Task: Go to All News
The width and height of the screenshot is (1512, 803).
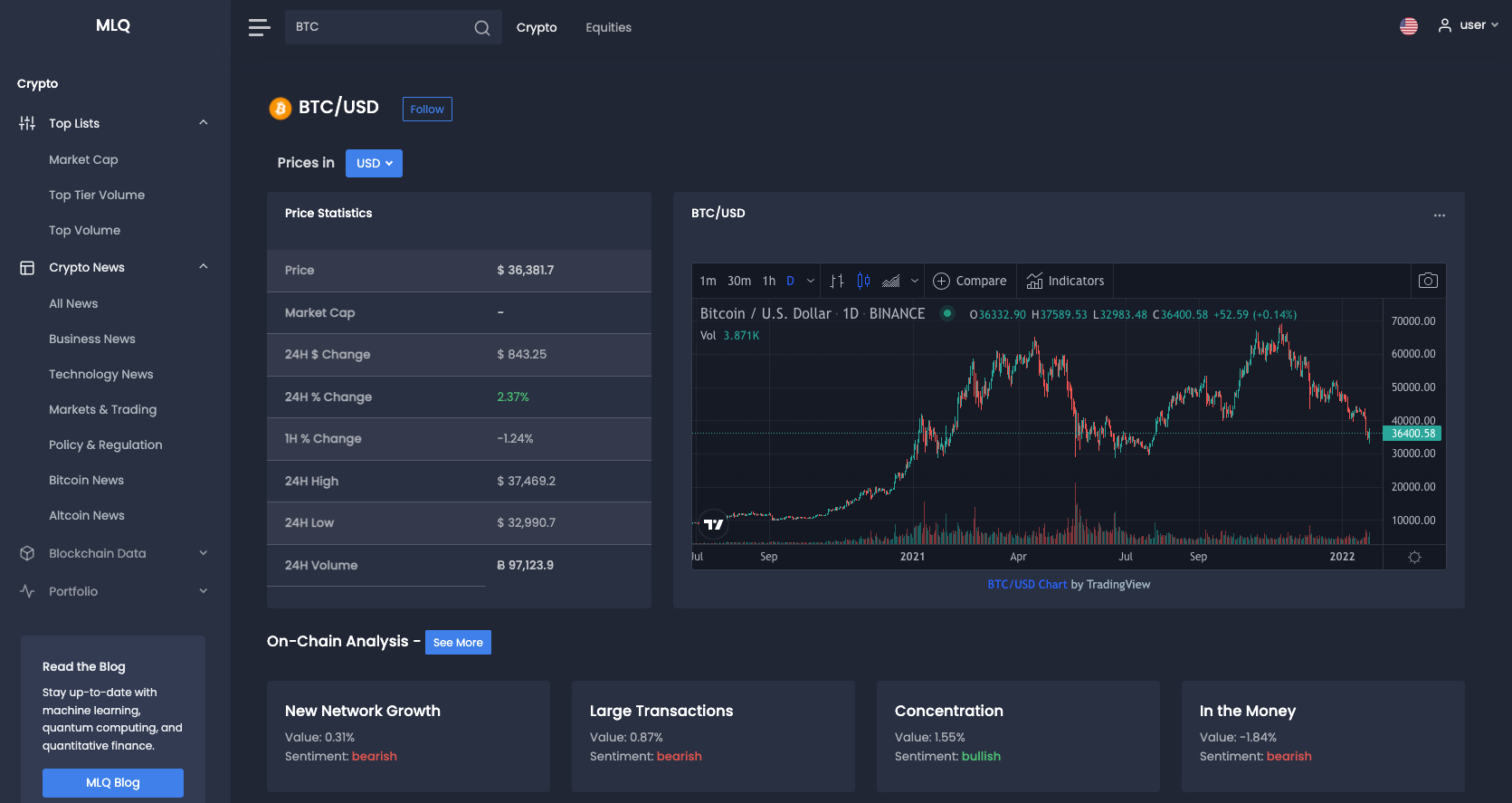Action: point(73,303)
